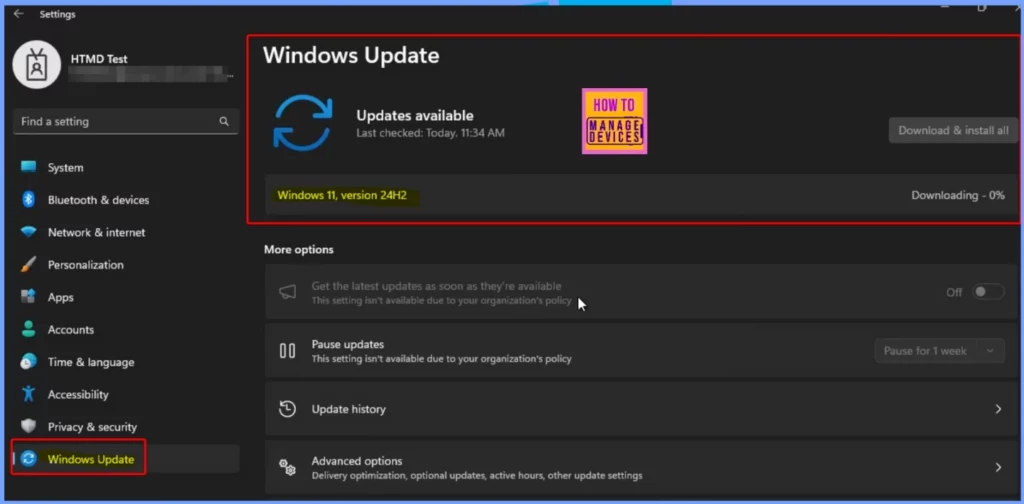
Task: Click the pause bars icon
Action: (x=287, y=351)
